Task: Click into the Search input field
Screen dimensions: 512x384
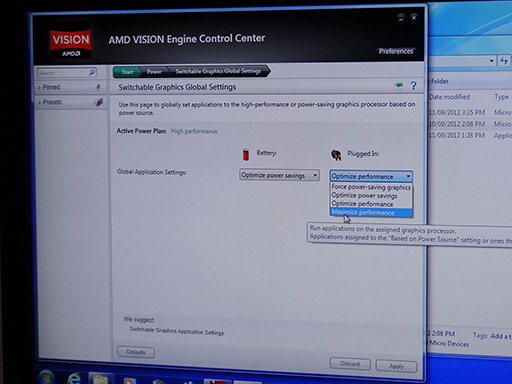Action: click(x=63, y=72)
